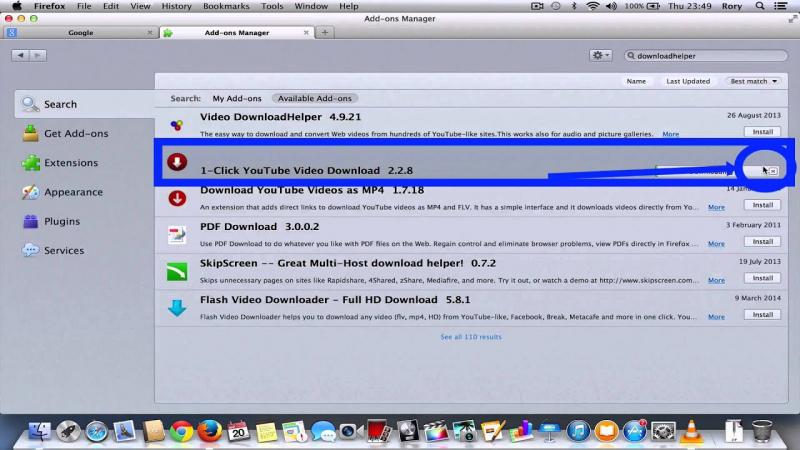This screenshot has width=800, height=450.
Task: Open Google Chrome from the dock
Action: 181,432
